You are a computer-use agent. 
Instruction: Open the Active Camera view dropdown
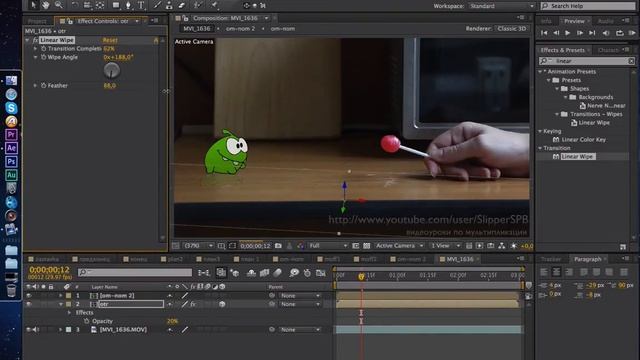pyautogui.click(x=400, y=246)
